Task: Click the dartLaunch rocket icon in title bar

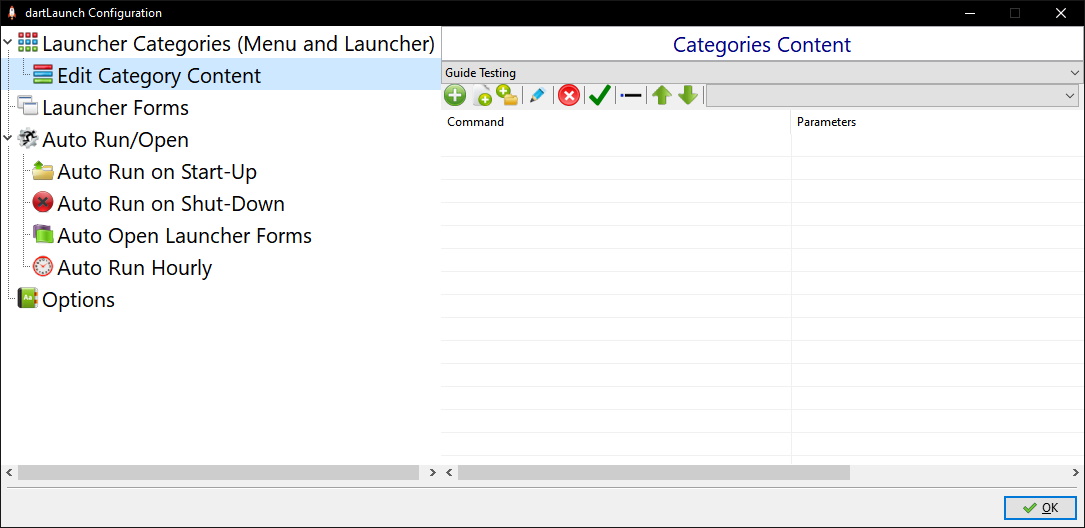Action: point(12,12)
